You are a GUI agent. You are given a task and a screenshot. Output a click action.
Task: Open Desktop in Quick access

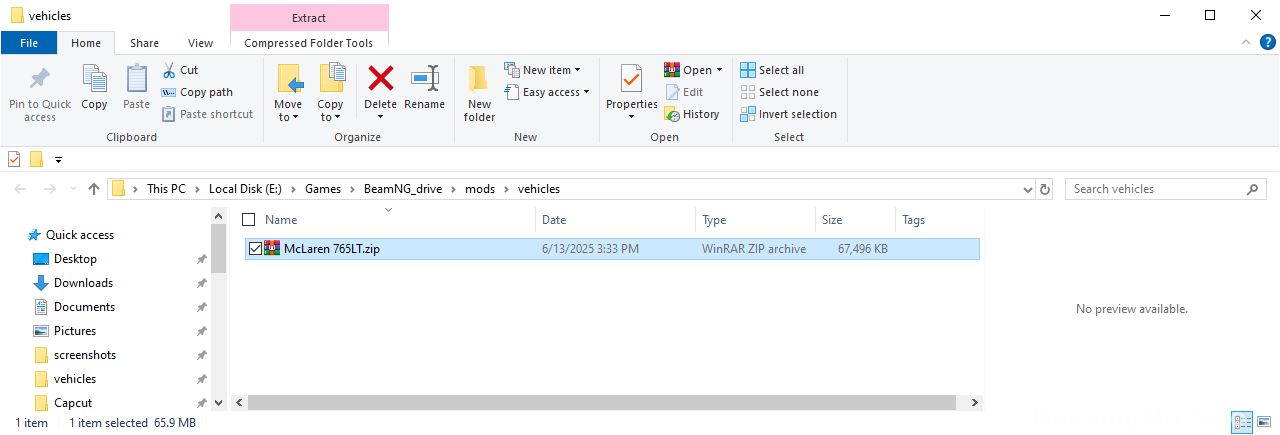(75, 259)
